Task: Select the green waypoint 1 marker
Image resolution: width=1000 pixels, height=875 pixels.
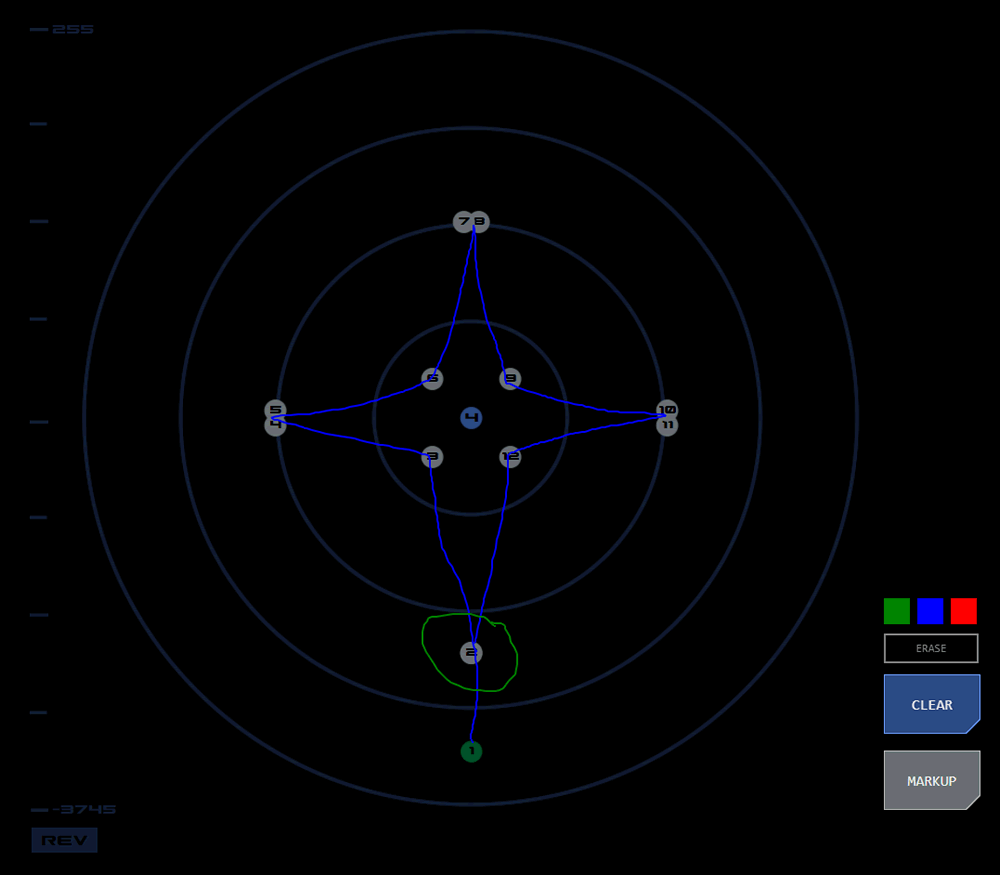Action: click(x=471, y=751)
